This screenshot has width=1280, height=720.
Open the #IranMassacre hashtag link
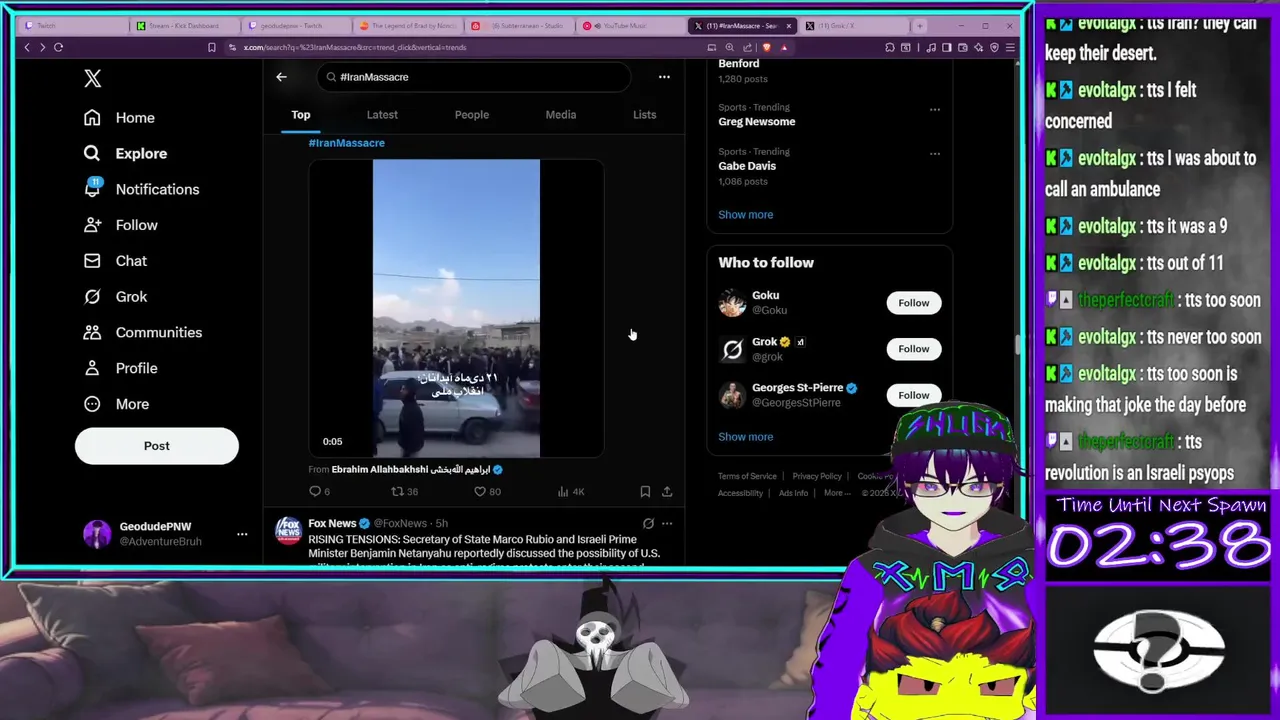click(x=346, y=143)
